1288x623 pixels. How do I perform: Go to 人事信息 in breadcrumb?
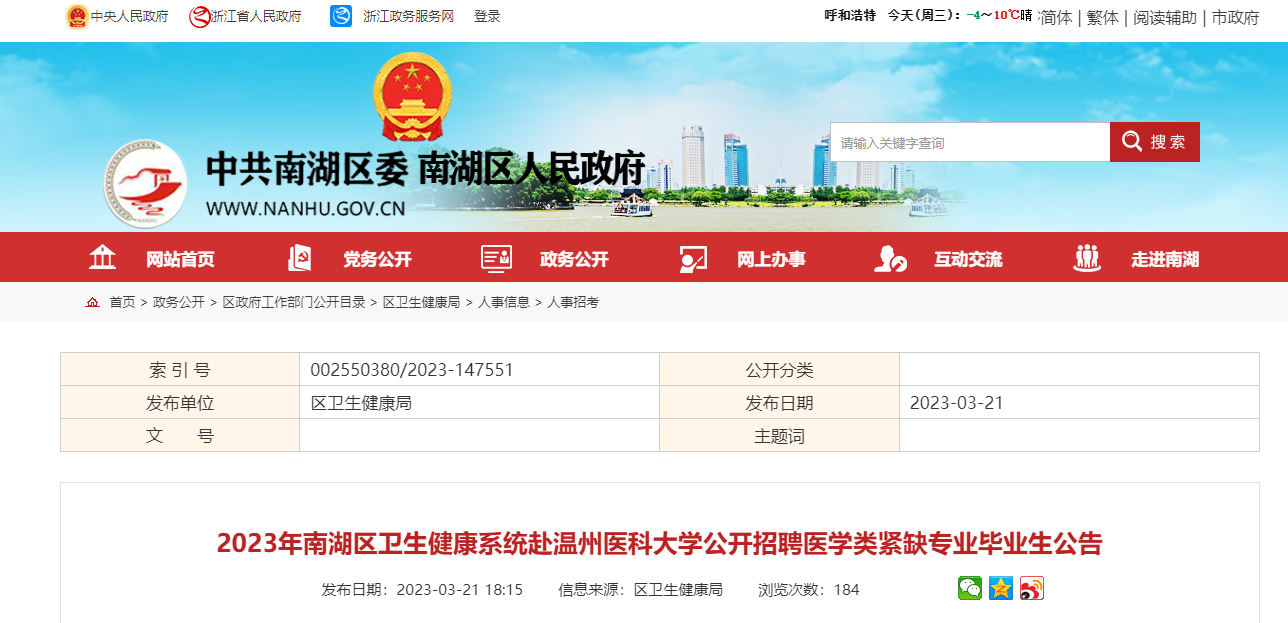point(504,302)
